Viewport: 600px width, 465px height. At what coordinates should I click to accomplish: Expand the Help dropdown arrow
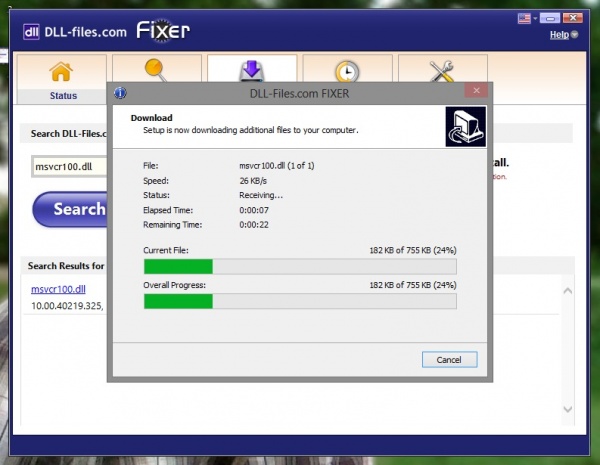[574, 35]
